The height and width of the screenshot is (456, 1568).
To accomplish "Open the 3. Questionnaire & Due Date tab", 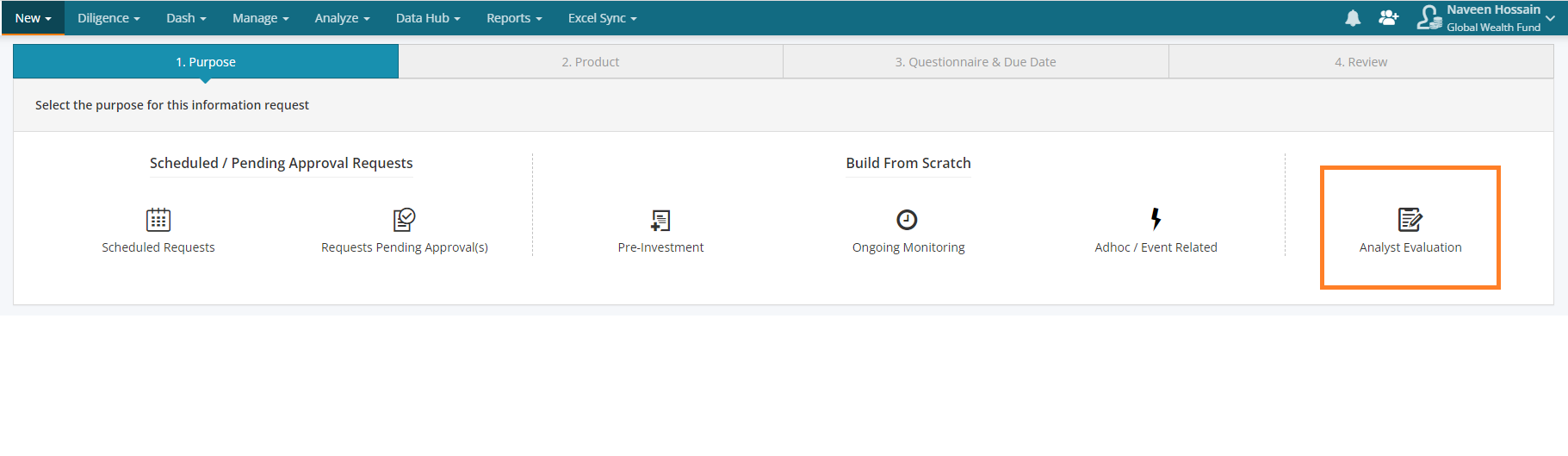I will point(976,62).
